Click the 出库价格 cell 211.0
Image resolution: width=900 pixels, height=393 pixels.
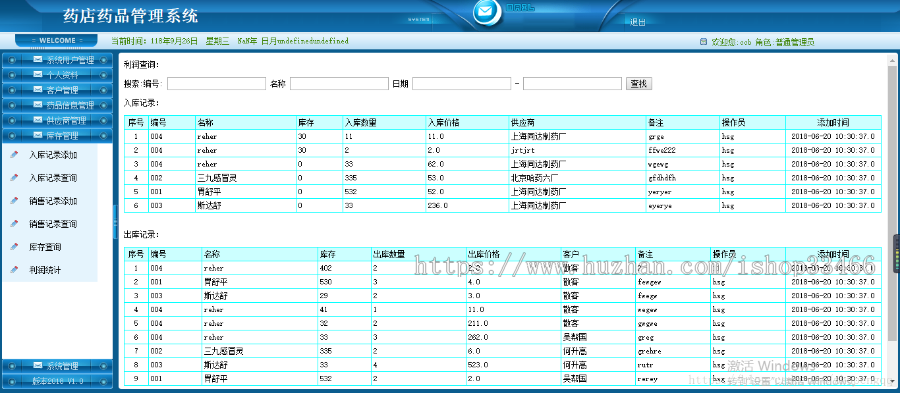[x=478, y=323]
